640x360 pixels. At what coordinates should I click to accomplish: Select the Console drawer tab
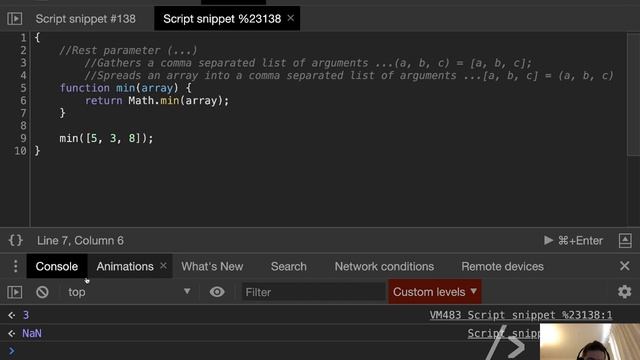[x=57, y=266]
